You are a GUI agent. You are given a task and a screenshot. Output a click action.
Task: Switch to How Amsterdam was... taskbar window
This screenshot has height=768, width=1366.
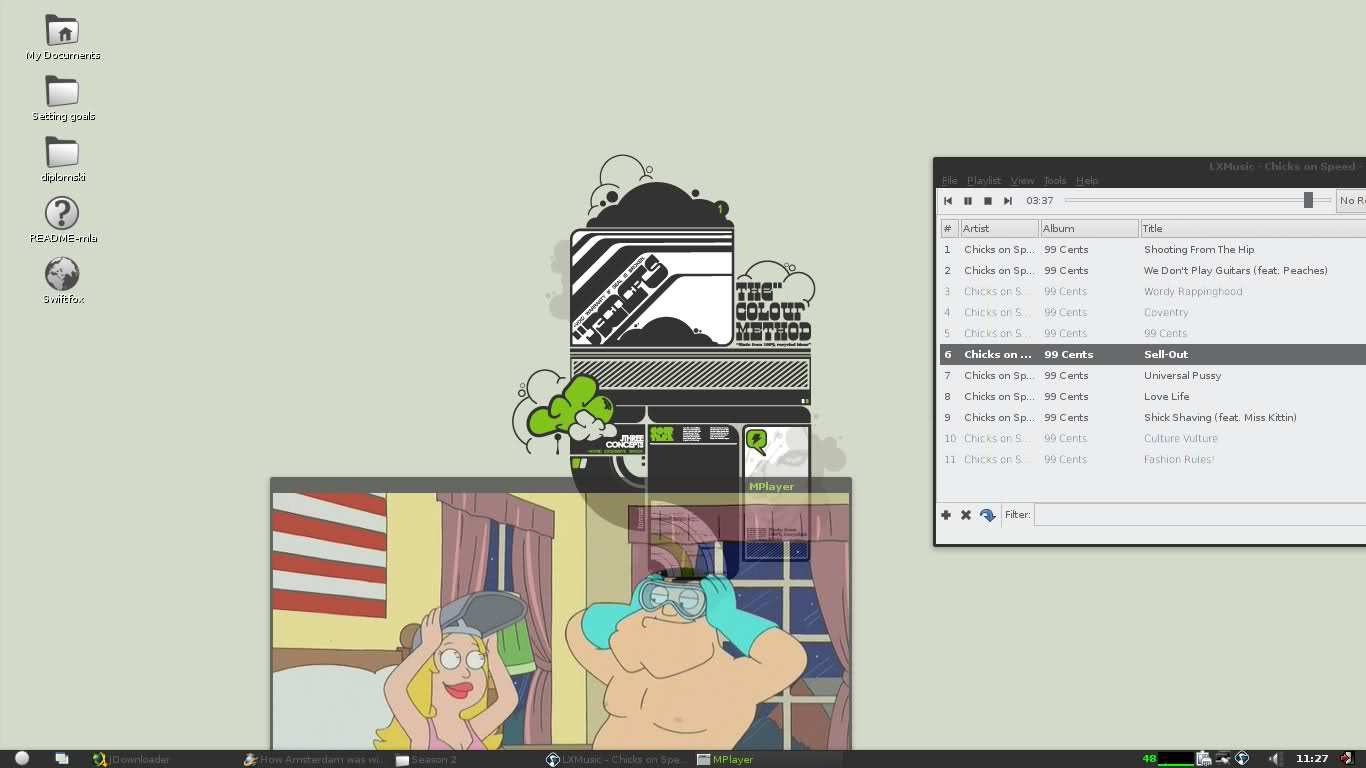315,759
